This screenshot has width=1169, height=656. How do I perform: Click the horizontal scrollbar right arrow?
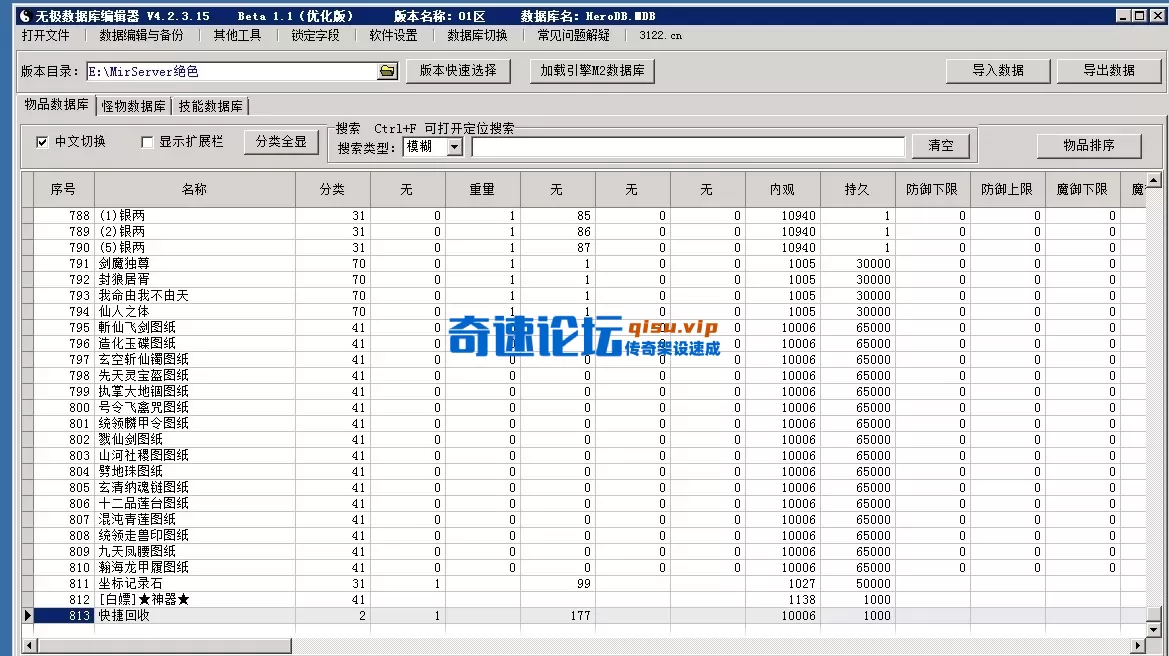point(1138,646)
